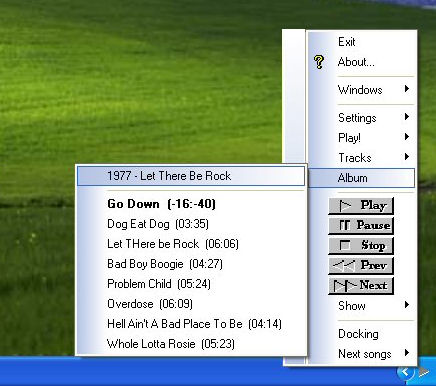
Task: Open the Tracks submenu
Action: [362, 158]
